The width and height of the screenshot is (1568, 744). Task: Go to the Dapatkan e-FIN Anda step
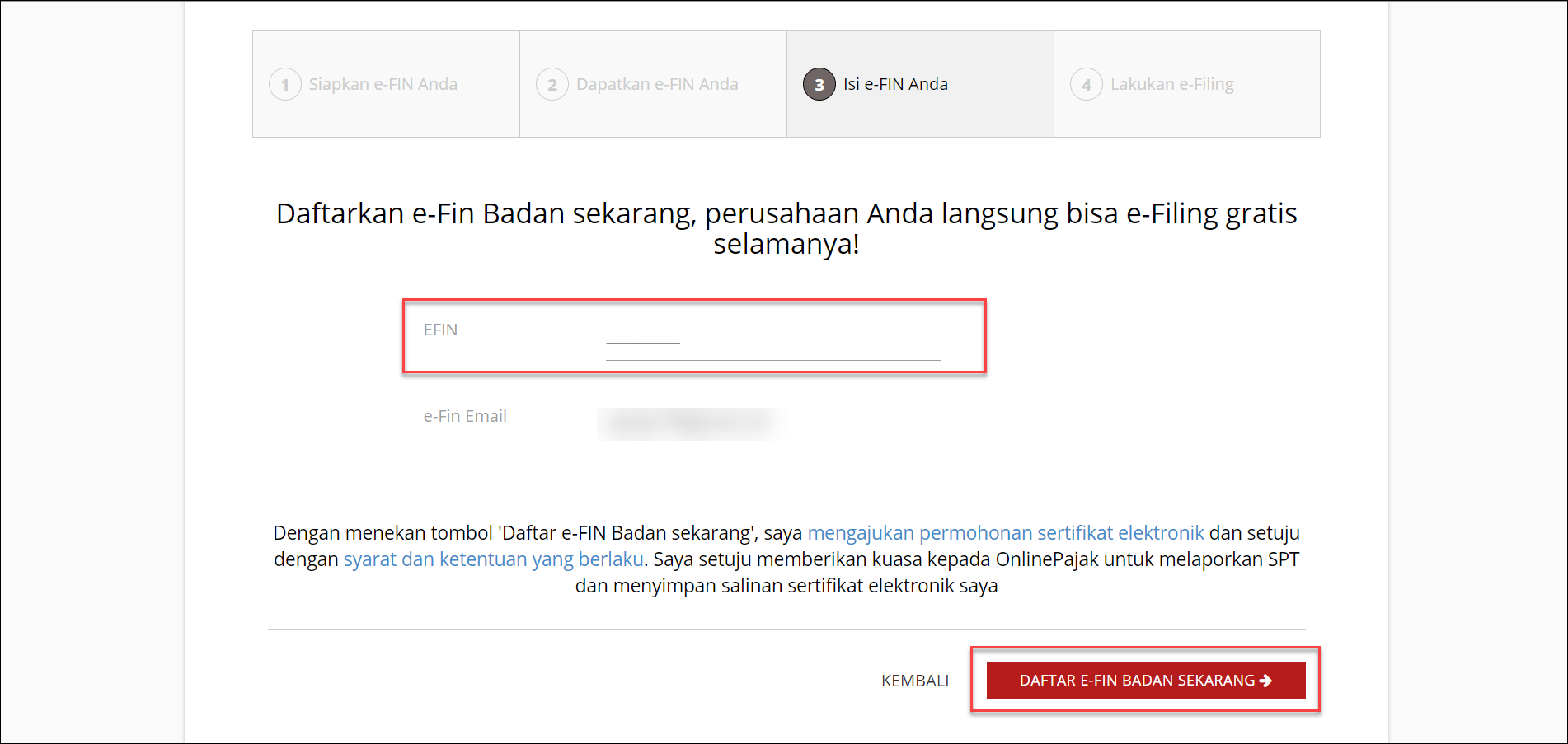click(x=656, y=84)
